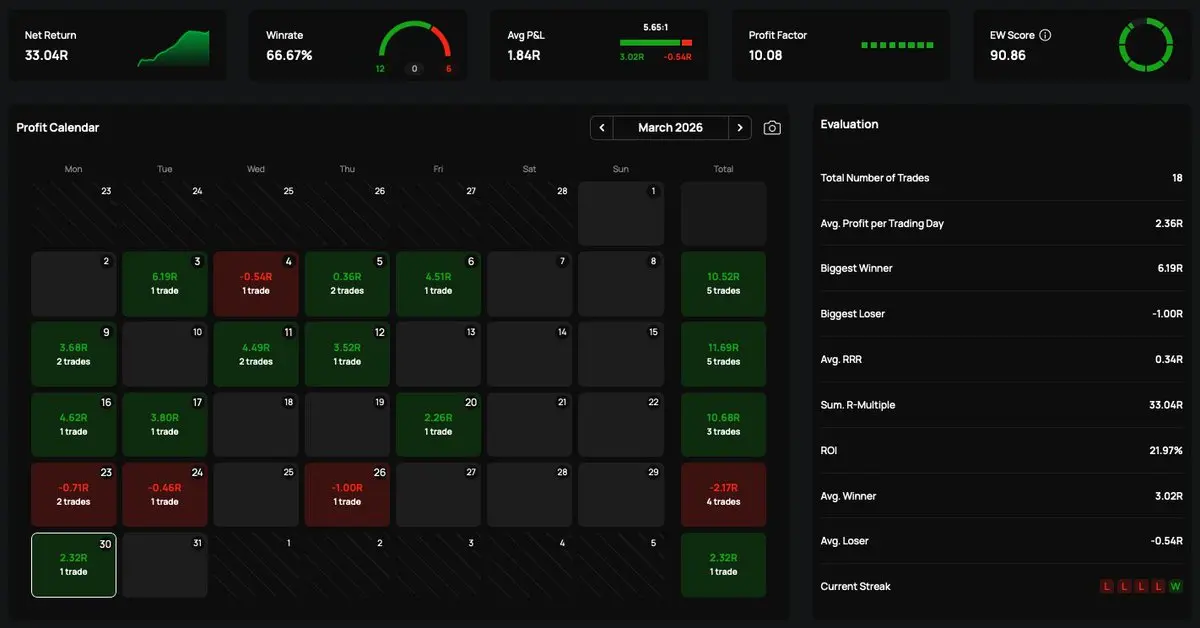Open March 5 day with 0.36R

click(x=347, y=284)
